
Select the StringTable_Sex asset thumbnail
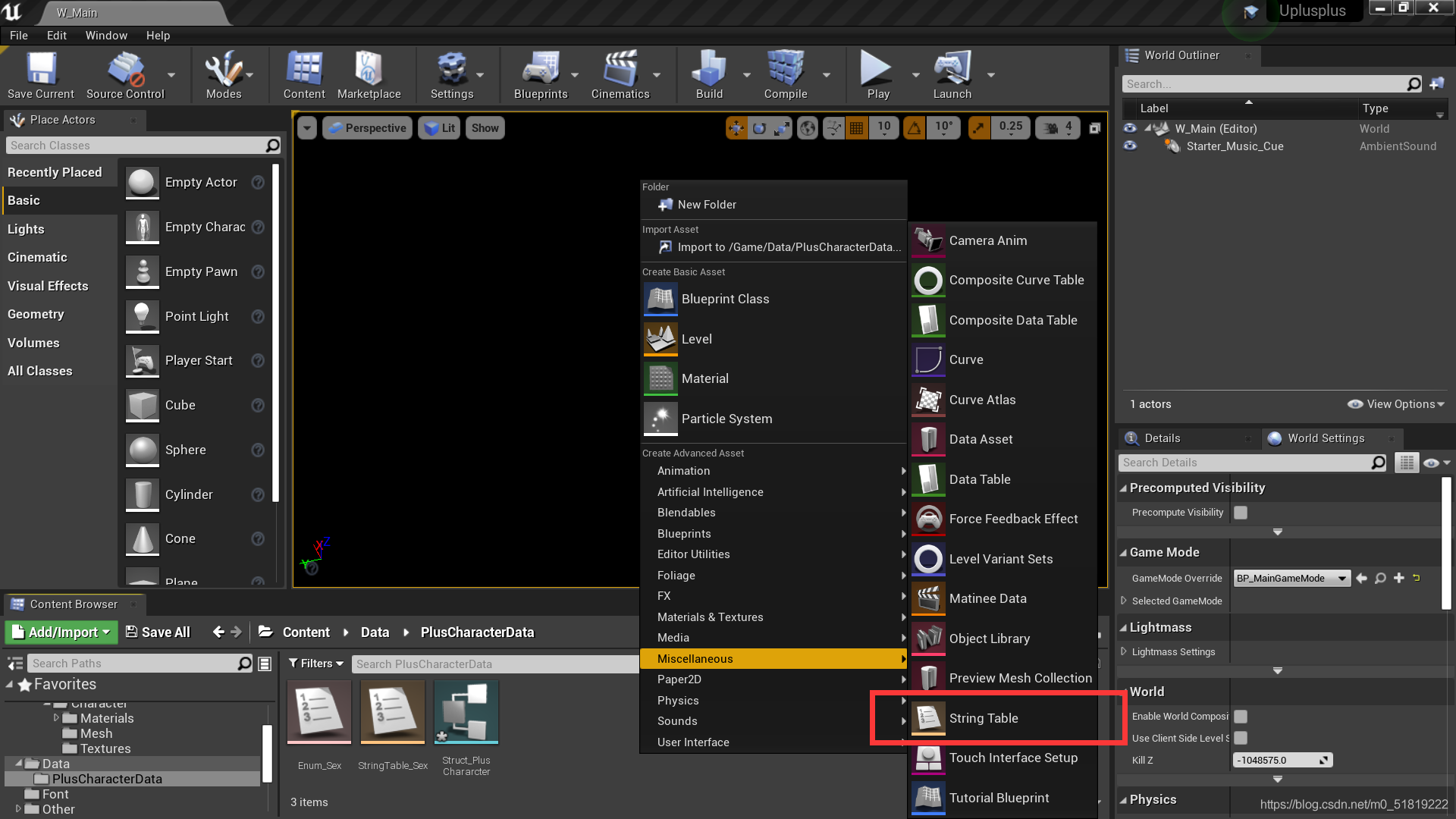coord(393,713)
